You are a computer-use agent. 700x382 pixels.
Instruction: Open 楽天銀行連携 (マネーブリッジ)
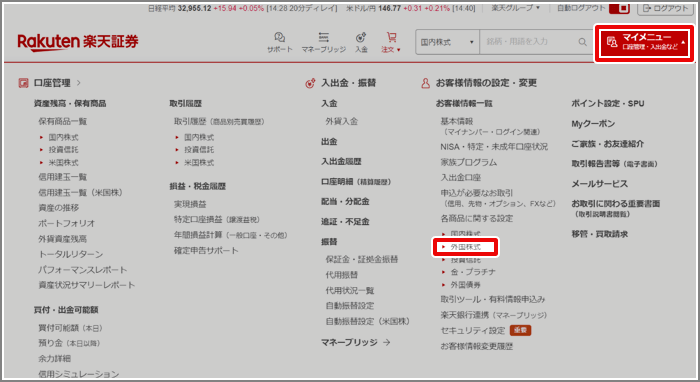tap(494, 315)
